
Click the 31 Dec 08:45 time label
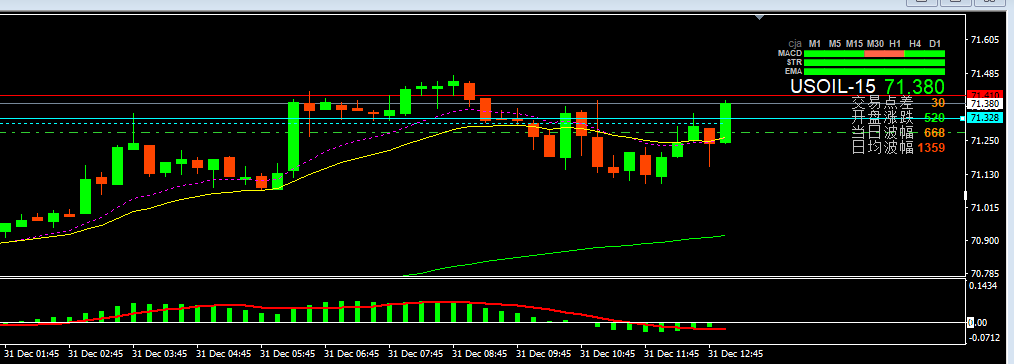480,354
